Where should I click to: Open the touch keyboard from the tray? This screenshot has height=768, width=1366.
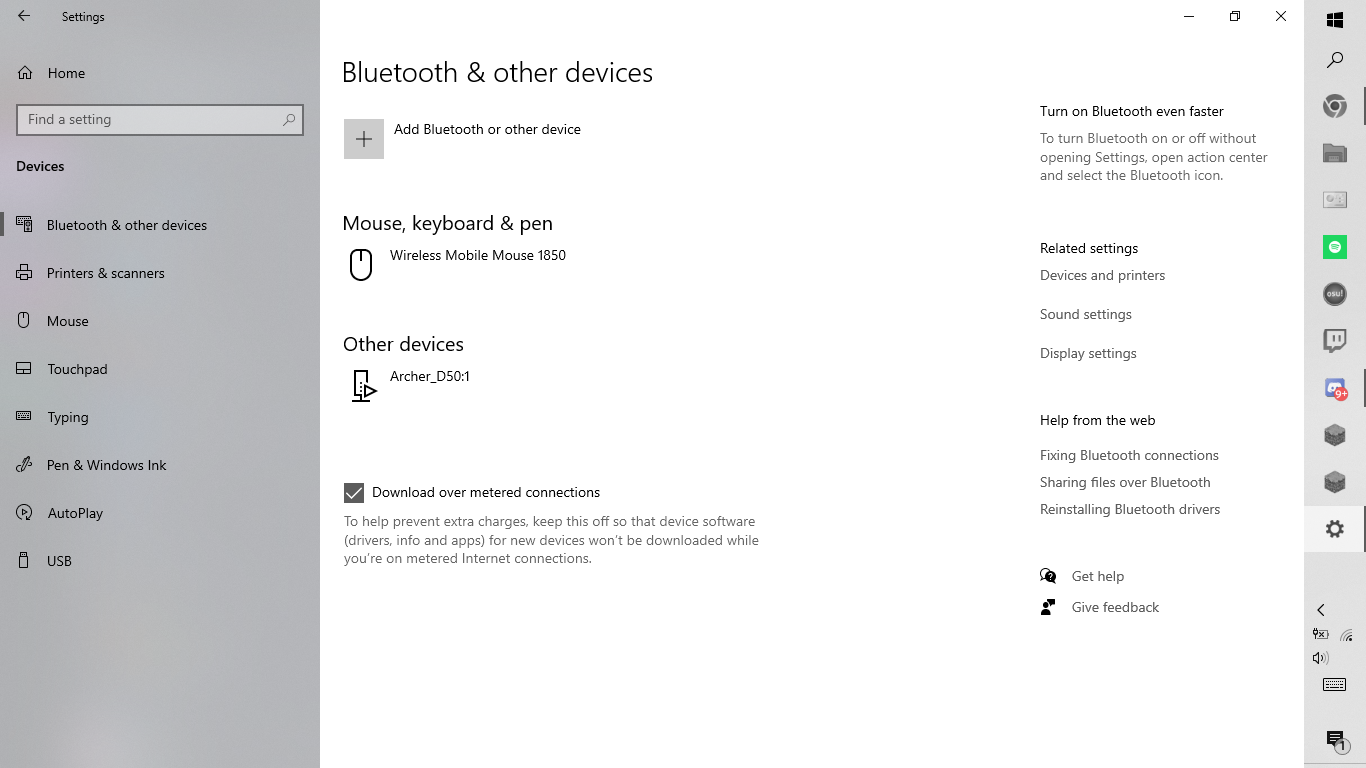tap(1335, 685)
